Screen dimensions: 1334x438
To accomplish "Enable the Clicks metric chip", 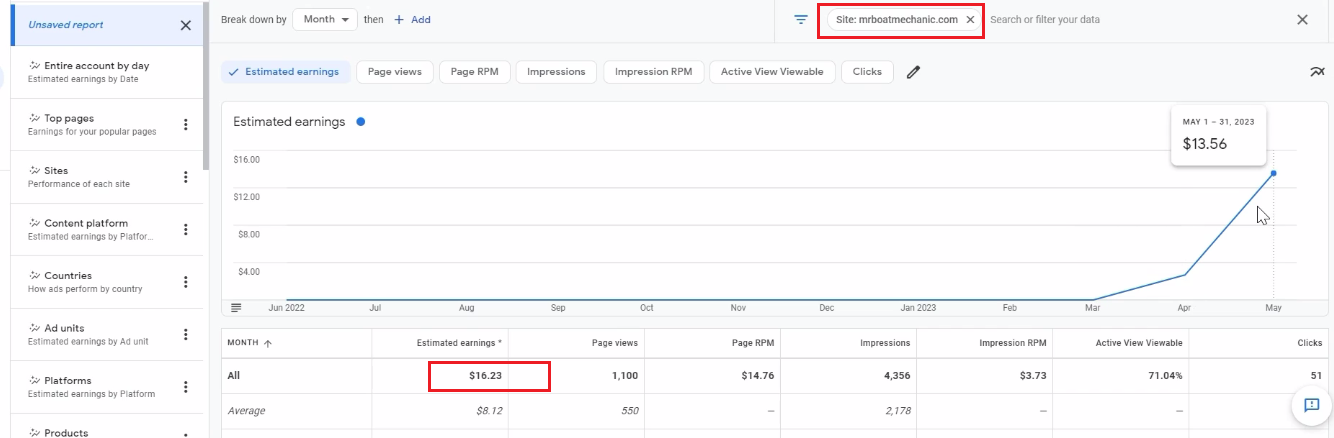I will click(867, 72).
